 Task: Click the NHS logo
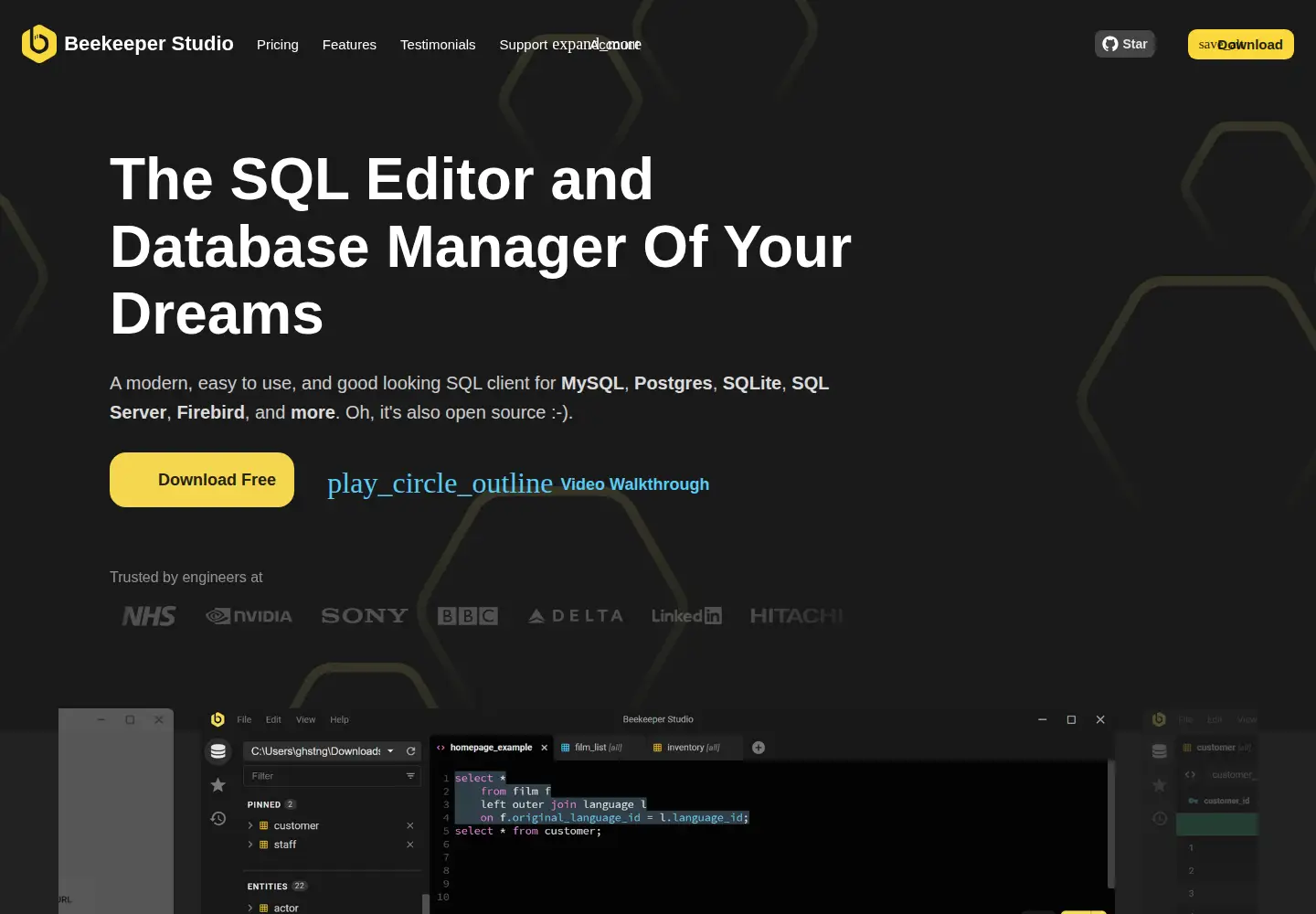point(149,616)
